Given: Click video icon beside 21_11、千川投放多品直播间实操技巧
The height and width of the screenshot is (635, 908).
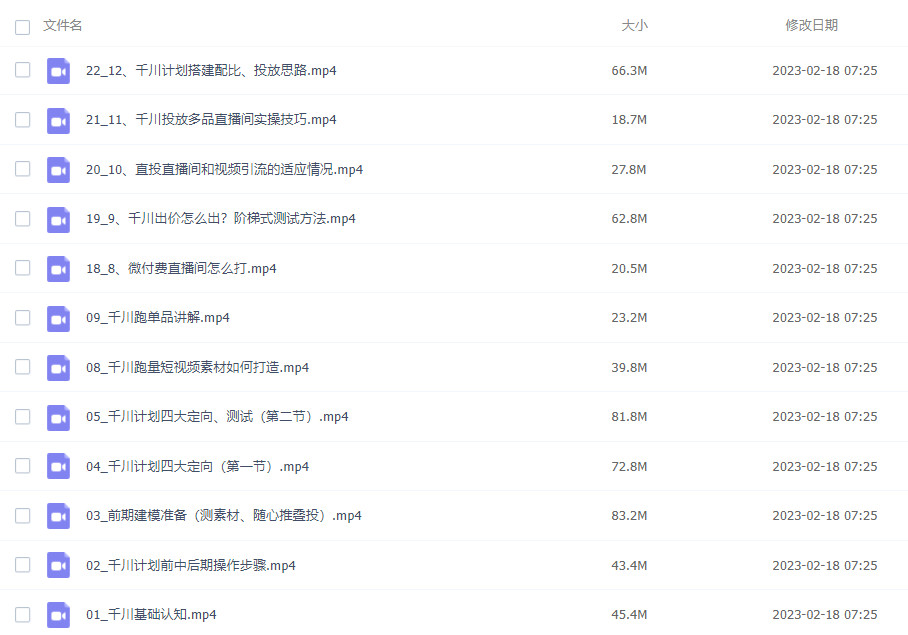Looking at the screenshot, I should click(x=58, y=120).
